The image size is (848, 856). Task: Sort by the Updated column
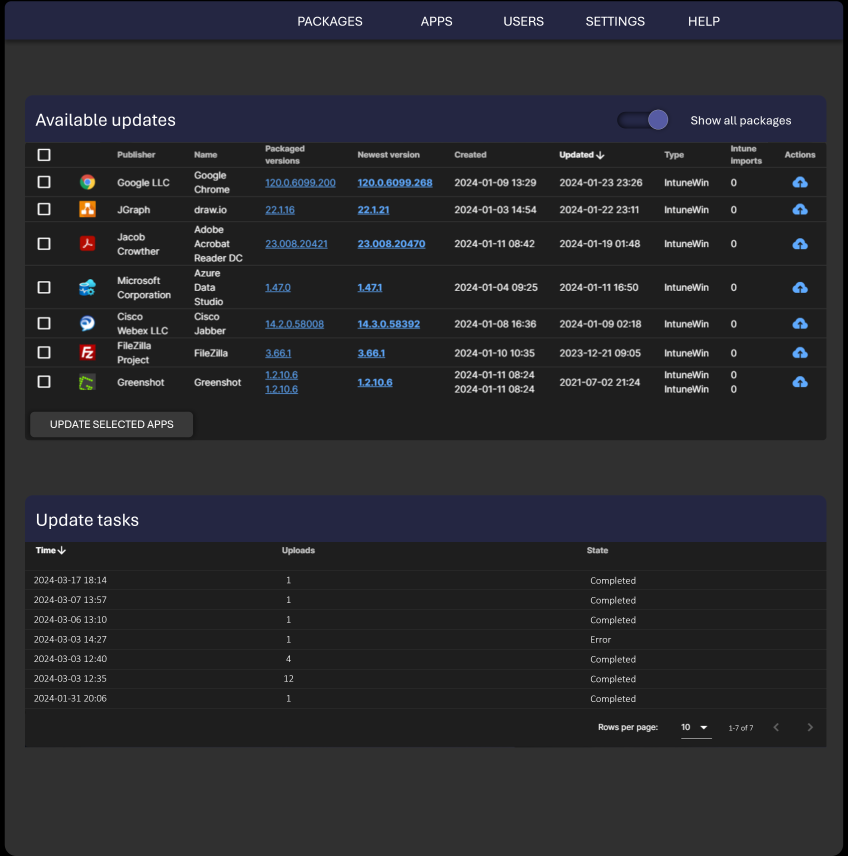[x=582, y=155]
